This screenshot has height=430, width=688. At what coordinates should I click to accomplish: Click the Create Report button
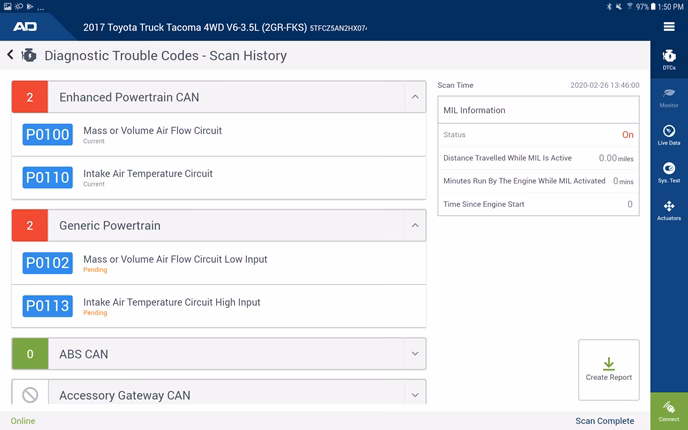click(x=609, y=370)
